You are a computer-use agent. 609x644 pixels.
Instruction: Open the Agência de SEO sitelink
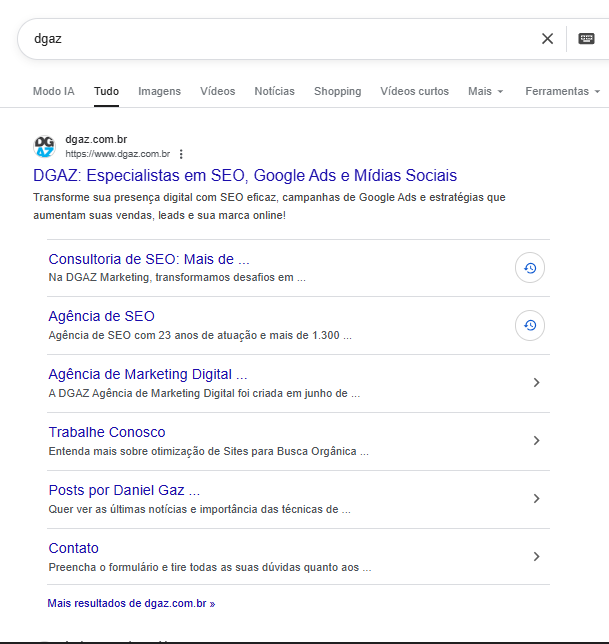(101, 316)
